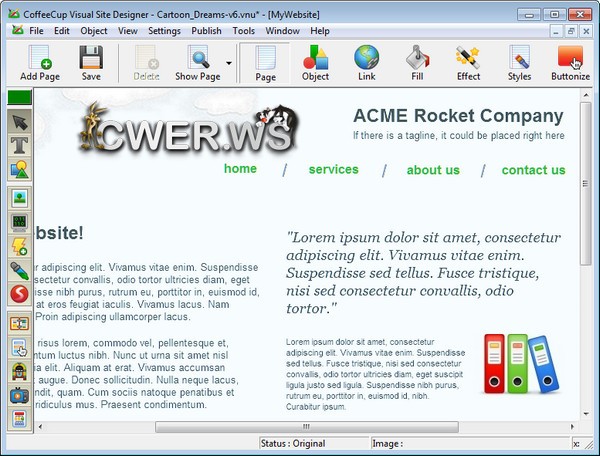This screenshot has width=600, height=456.
Task: Expand the Show Page dropdown arrow
Action: 229,64
